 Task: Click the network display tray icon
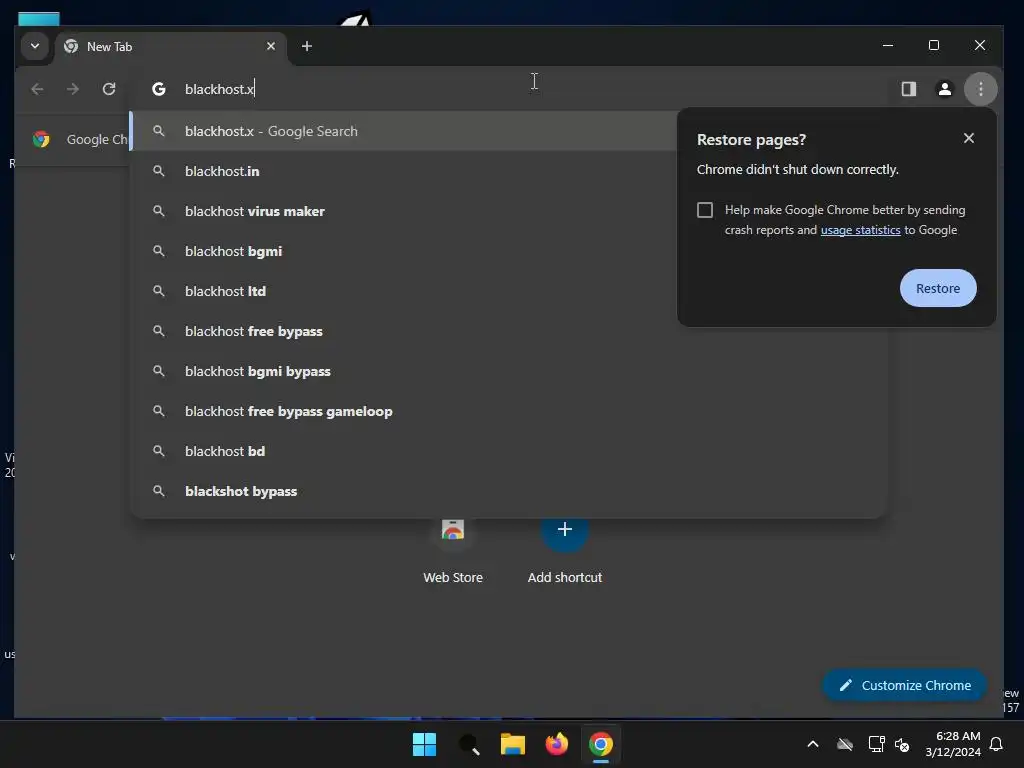pos(876,744)
